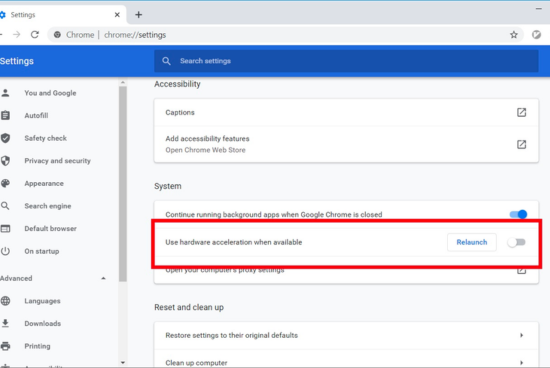This screenshot has height=368, width=550.
Task: Open Languages settings
Action: [42, 301]
